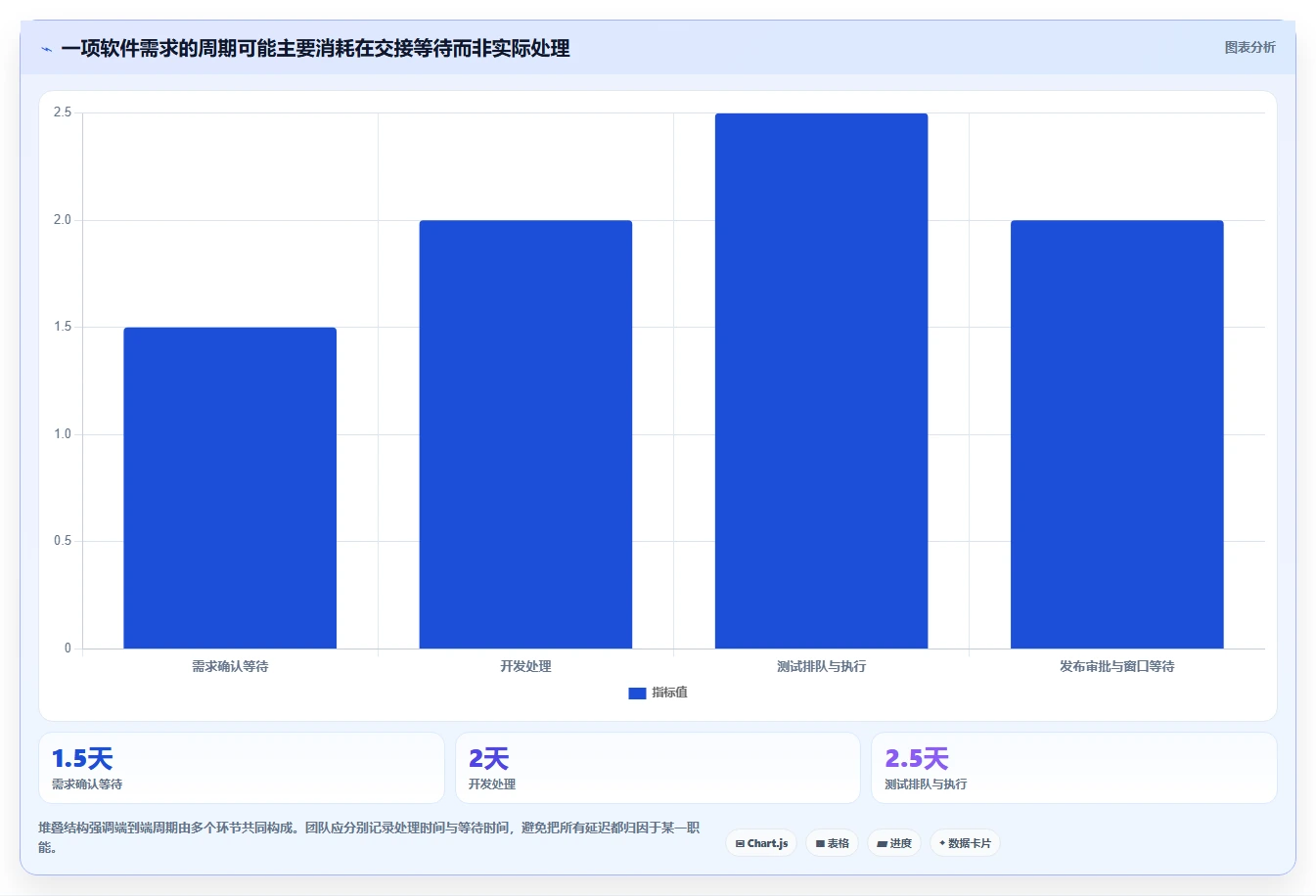1316x896 pixels.
Task: Select the 需求确认等待 bar
Action: pyautogui.click(x=230, y=488)
